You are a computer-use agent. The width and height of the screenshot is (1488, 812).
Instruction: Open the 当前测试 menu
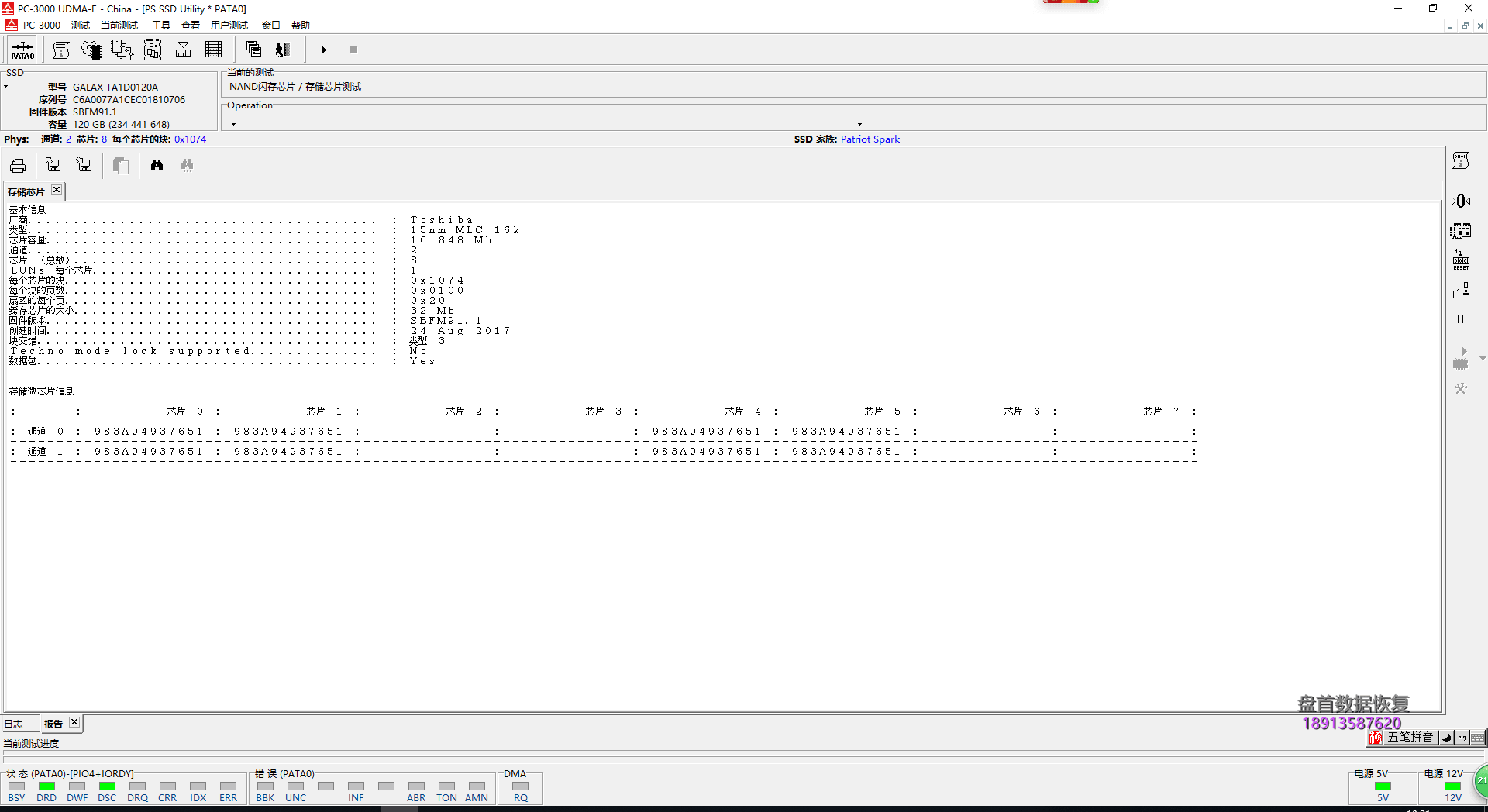click(x=119, y=25)
